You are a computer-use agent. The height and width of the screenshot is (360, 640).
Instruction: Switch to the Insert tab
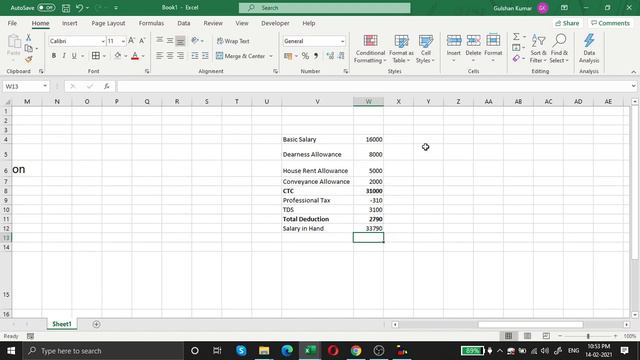(x=69, y=23)
